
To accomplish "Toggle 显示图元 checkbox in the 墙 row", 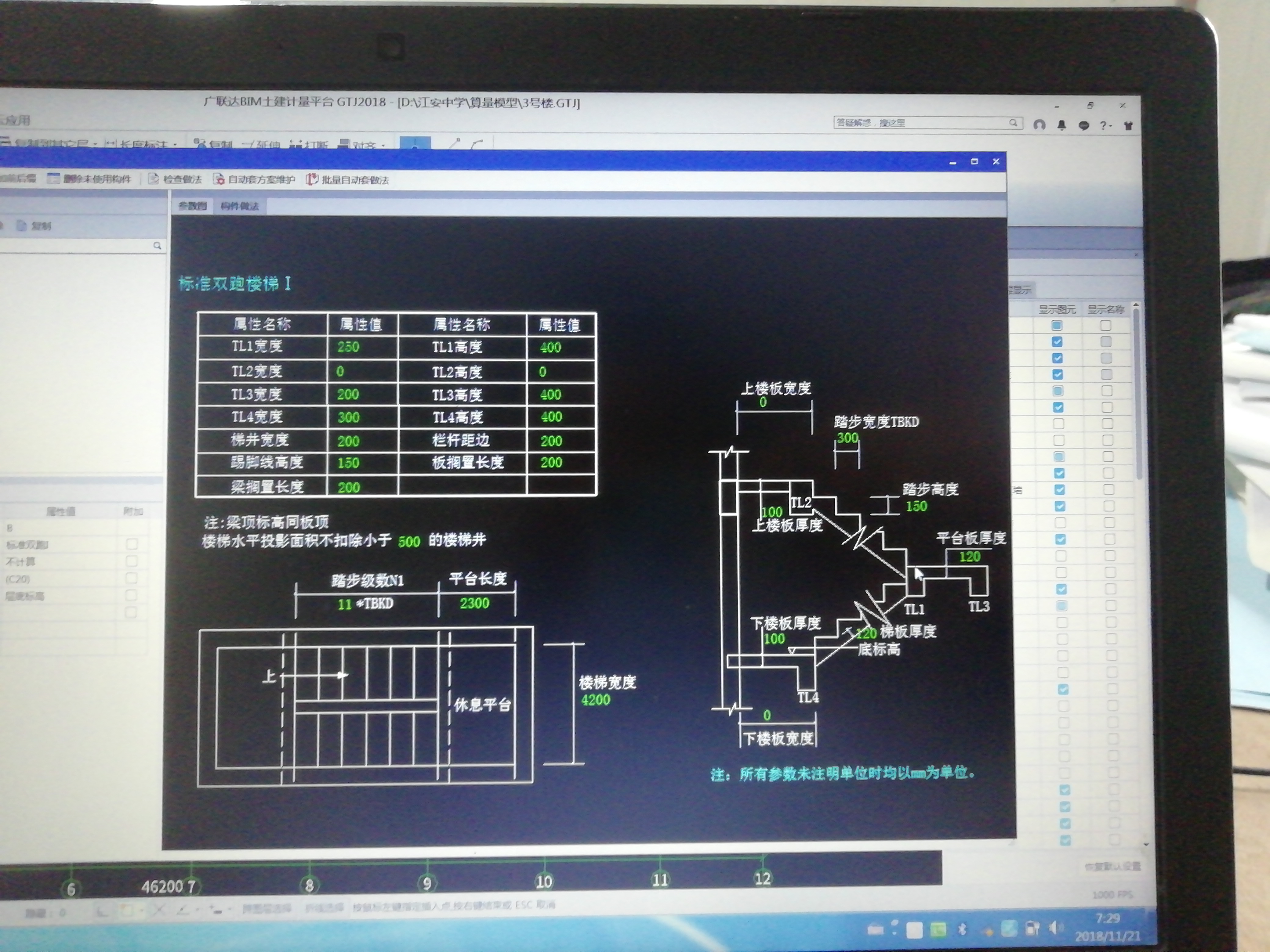I will point(1059,489).
